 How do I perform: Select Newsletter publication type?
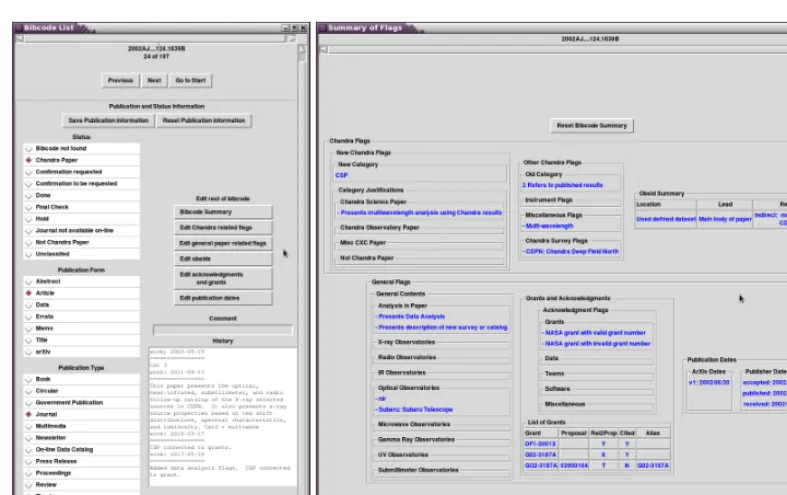pos(81,438)
